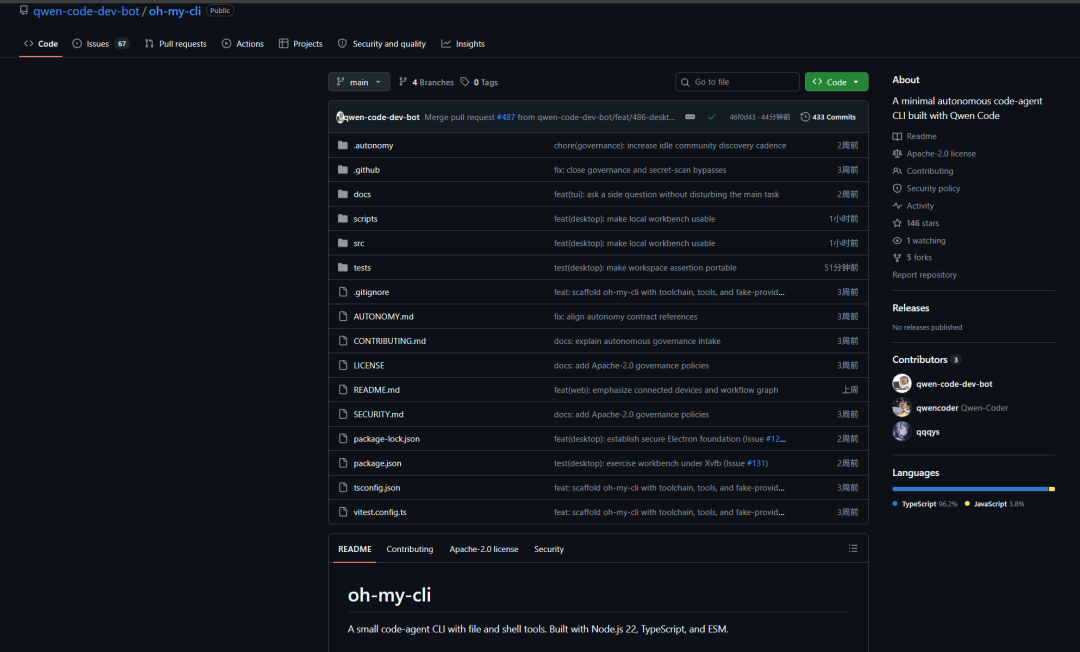The image size is (1080, 652).
Task: Open AUTONOMY.md file
Action: [x=384, y=317]
